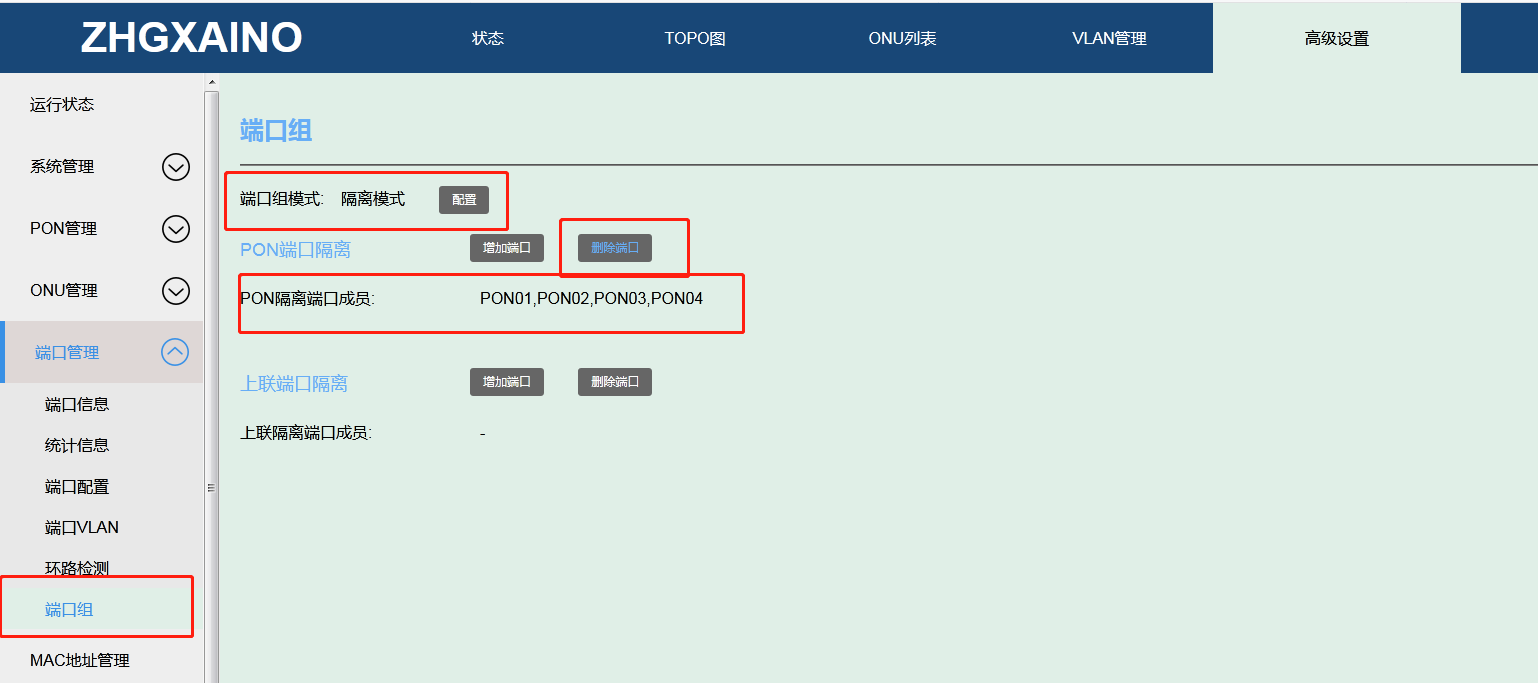Select the 高级设置 tab
Viewport: 1538px width, 683px height.
[x=1337, y=39]
